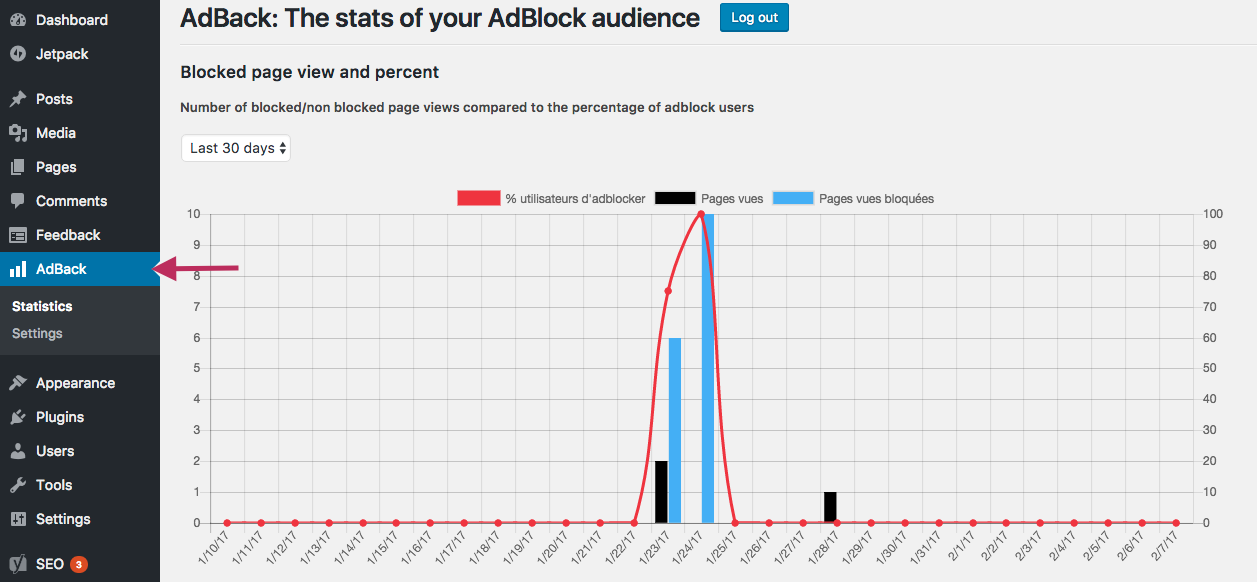
Task: Toggle the blue Pages vues bloquées legend
Action: point(793,198)
